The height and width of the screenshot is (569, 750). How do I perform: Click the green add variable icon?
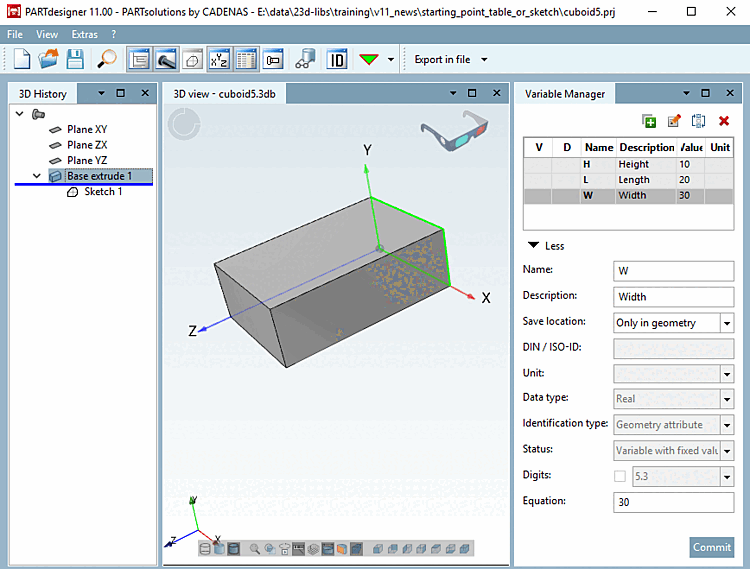pos(649,121)
